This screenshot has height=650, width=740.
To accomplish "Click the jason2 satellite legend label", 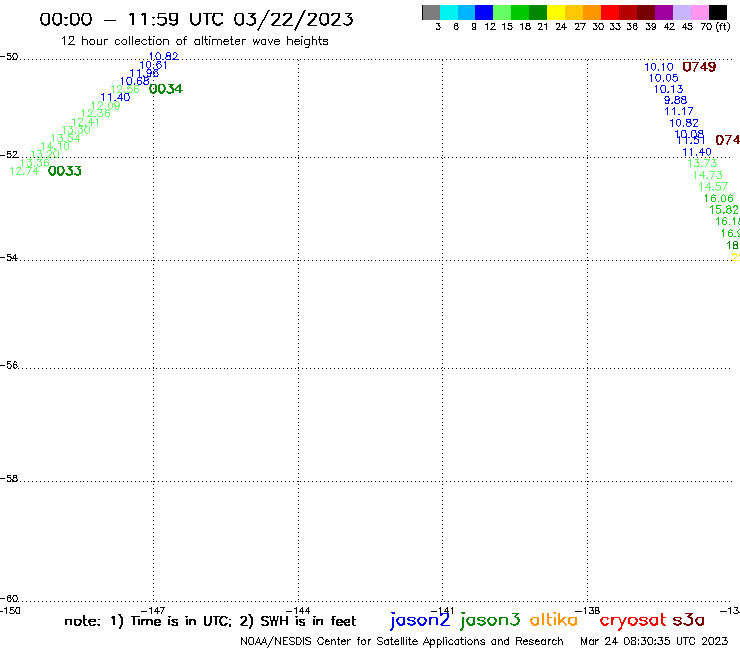I will pos(420,620).
